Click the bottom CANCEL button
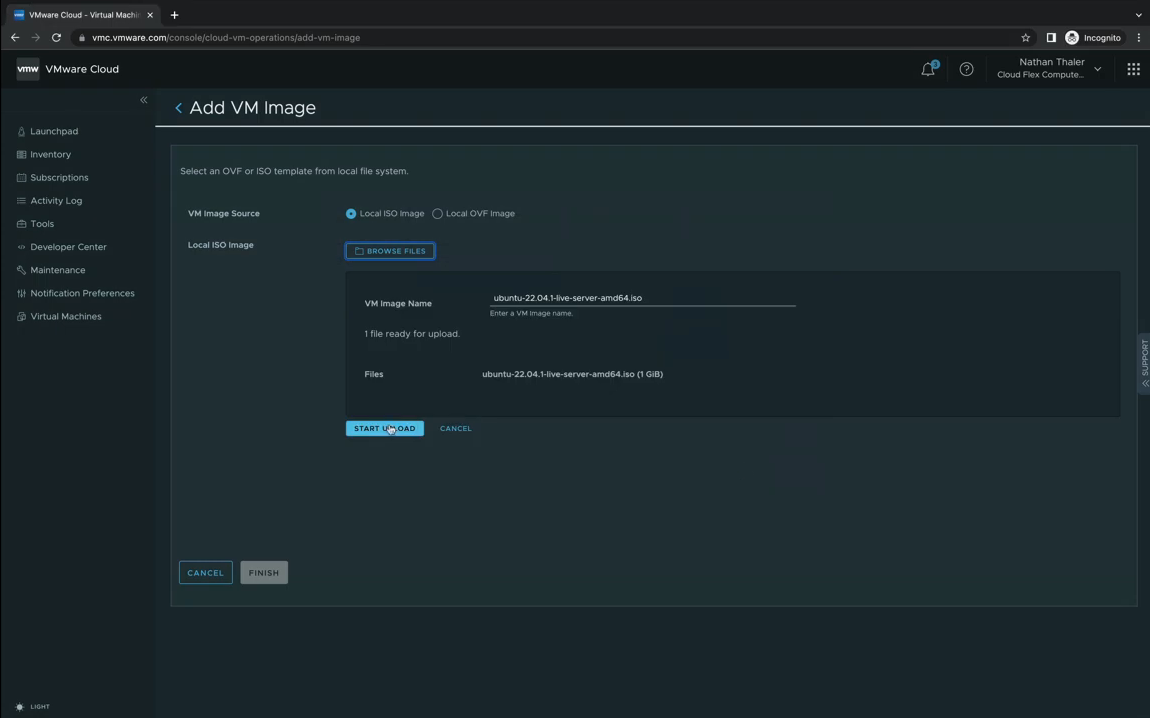Screen dimensions: 1150x718 coord(205,573)
